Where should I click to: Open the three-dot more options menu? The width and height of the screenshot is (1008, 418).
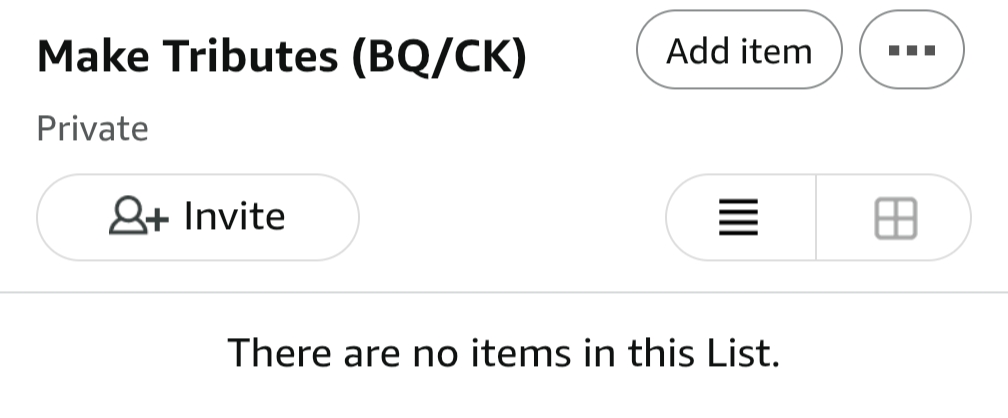(x=911, y=50)
